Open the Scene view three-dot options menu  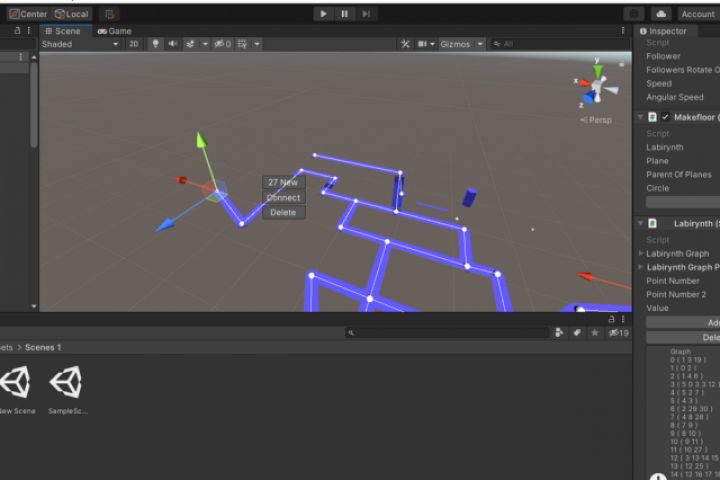pyautogui.click(x=623, y=30)
